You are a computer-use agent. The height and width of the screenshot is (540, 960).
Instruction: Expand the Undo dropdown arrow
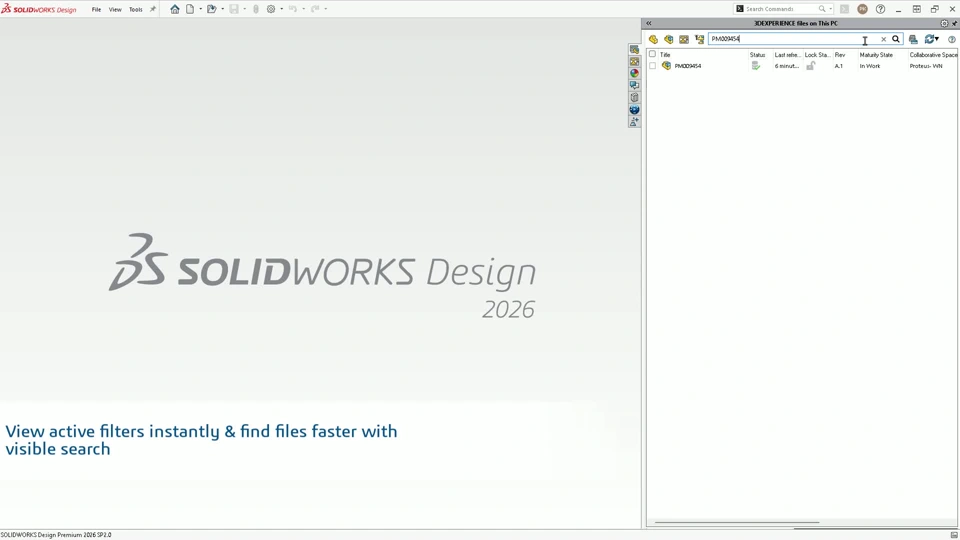tap(304, 9)
